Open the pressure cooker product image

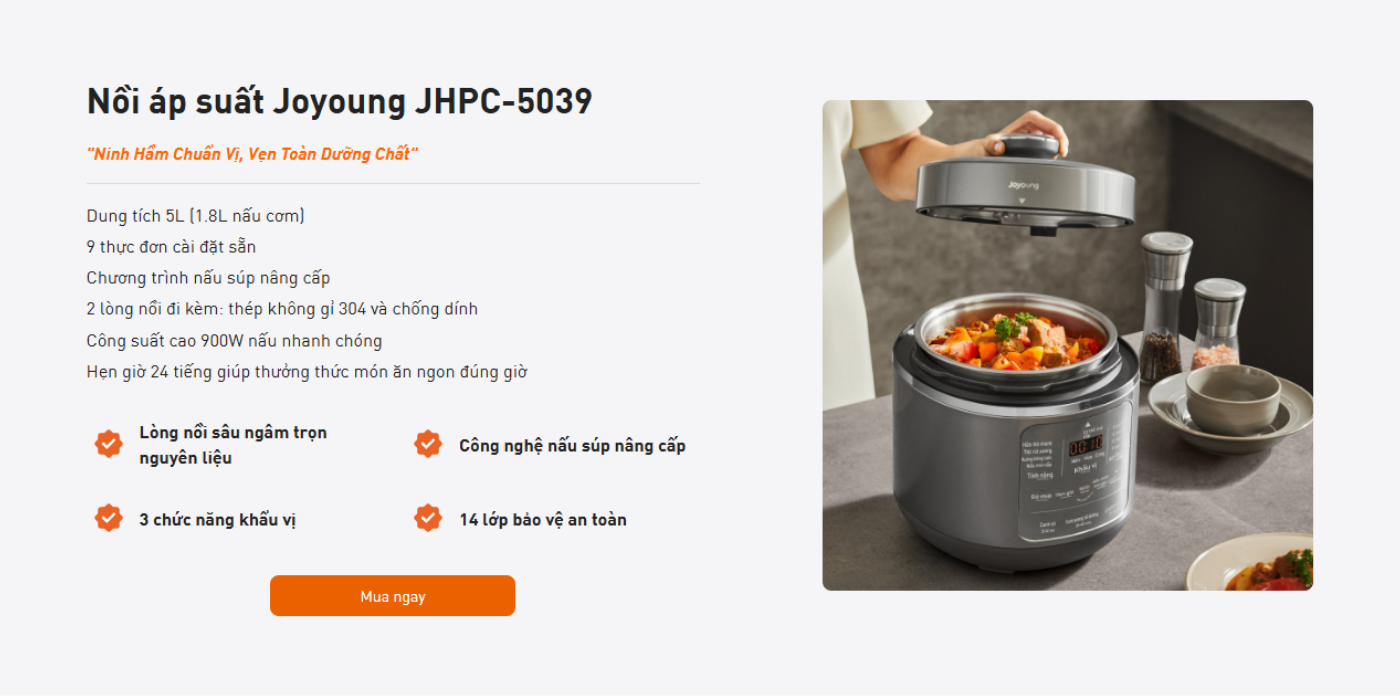pos(1067,345)
